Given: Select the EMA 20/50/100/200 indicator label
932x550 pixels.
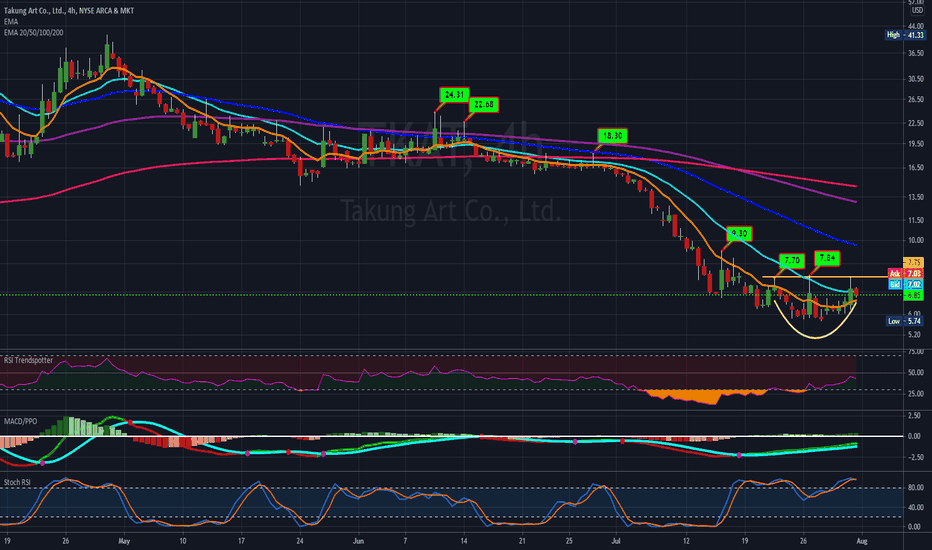Looking at the screenshot, I should click(33, 33).
